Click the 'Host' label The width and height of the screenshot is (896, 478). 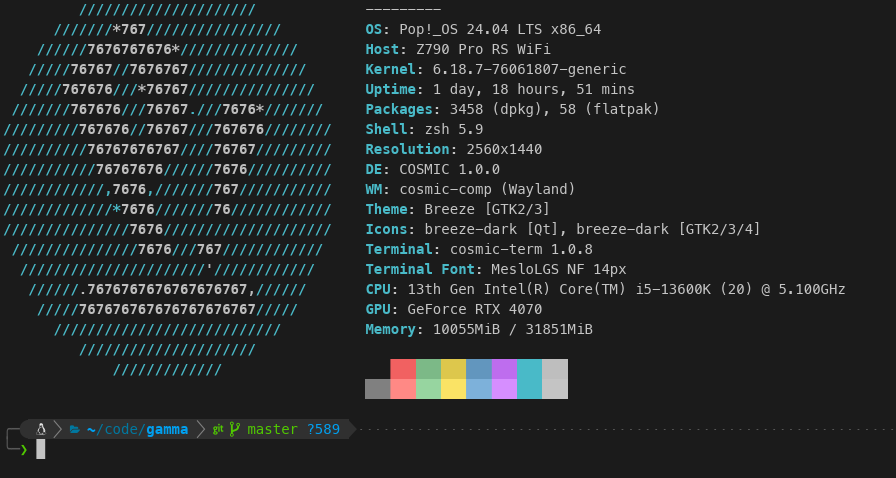coord(382,50)
